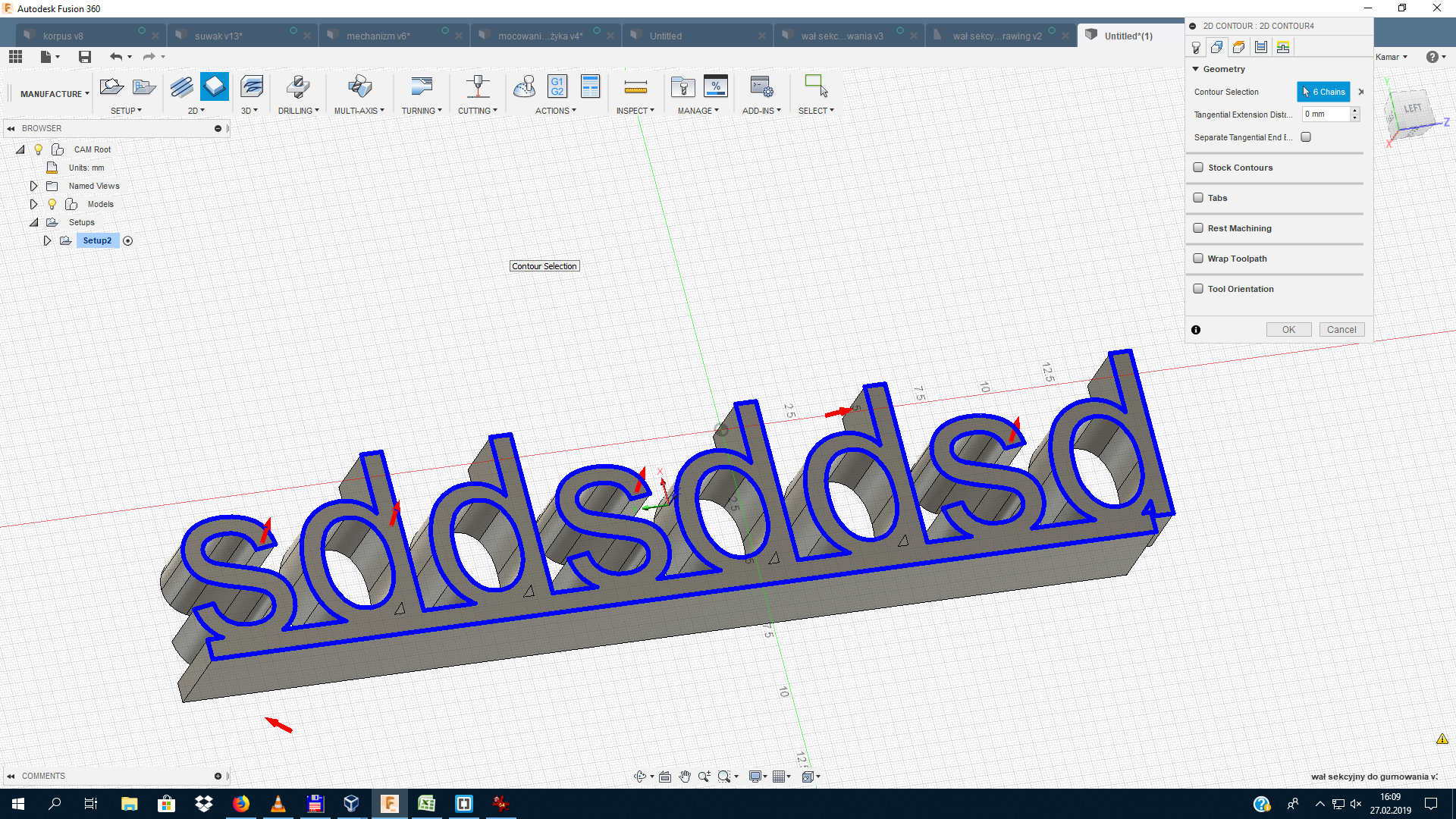Image resolution: width=1456 pixels, height=819 pixels.
Task: Click the Cutting tool icon
Action: point(478,86)
